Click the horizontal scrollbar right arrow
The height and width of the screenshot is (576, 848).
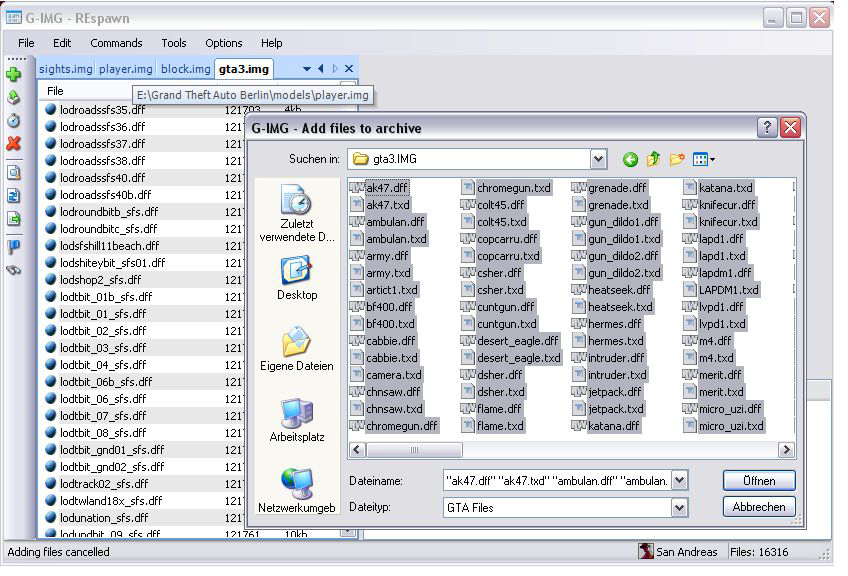coord(786,449)
